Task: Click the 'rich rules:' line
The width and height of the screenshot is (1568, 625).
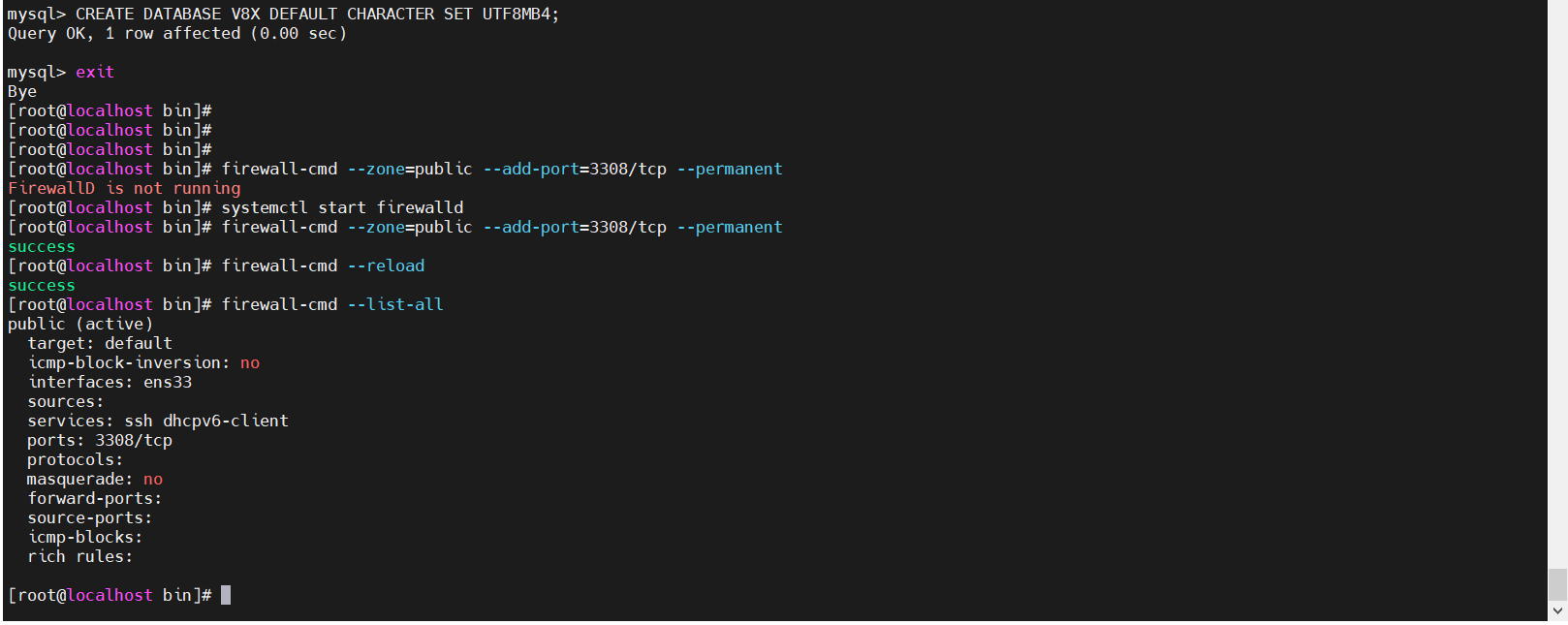Action: [80, 556]
